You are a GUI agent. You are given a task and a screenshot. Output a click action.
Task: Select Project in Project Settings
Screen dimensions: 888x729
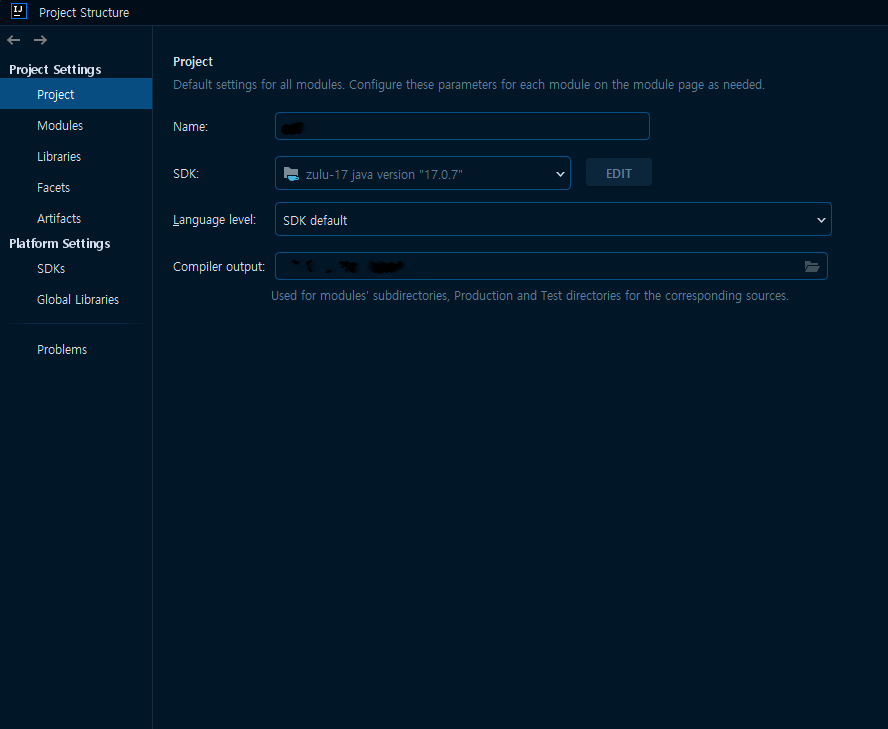(x=76, y=94)
